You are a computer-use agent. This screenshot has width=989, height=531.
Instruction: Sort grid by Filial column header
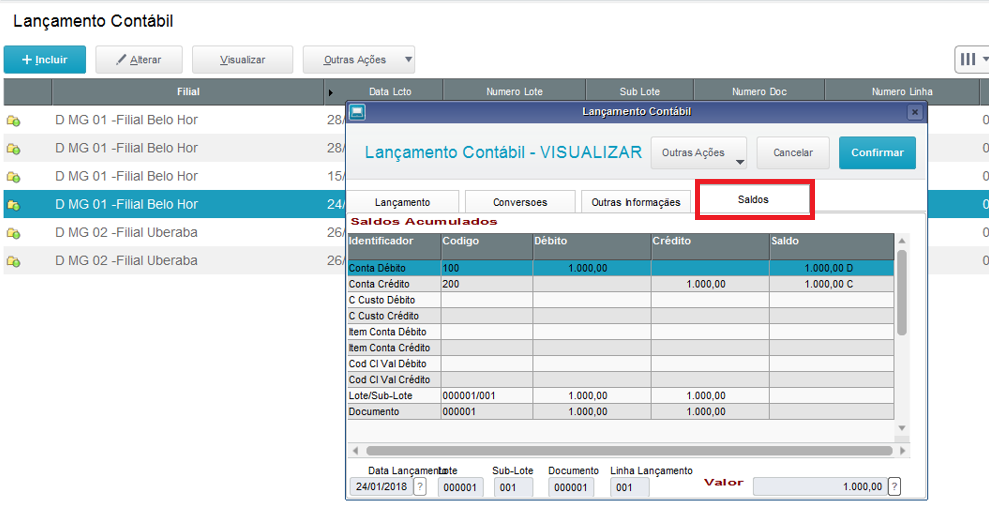[188, 91]
